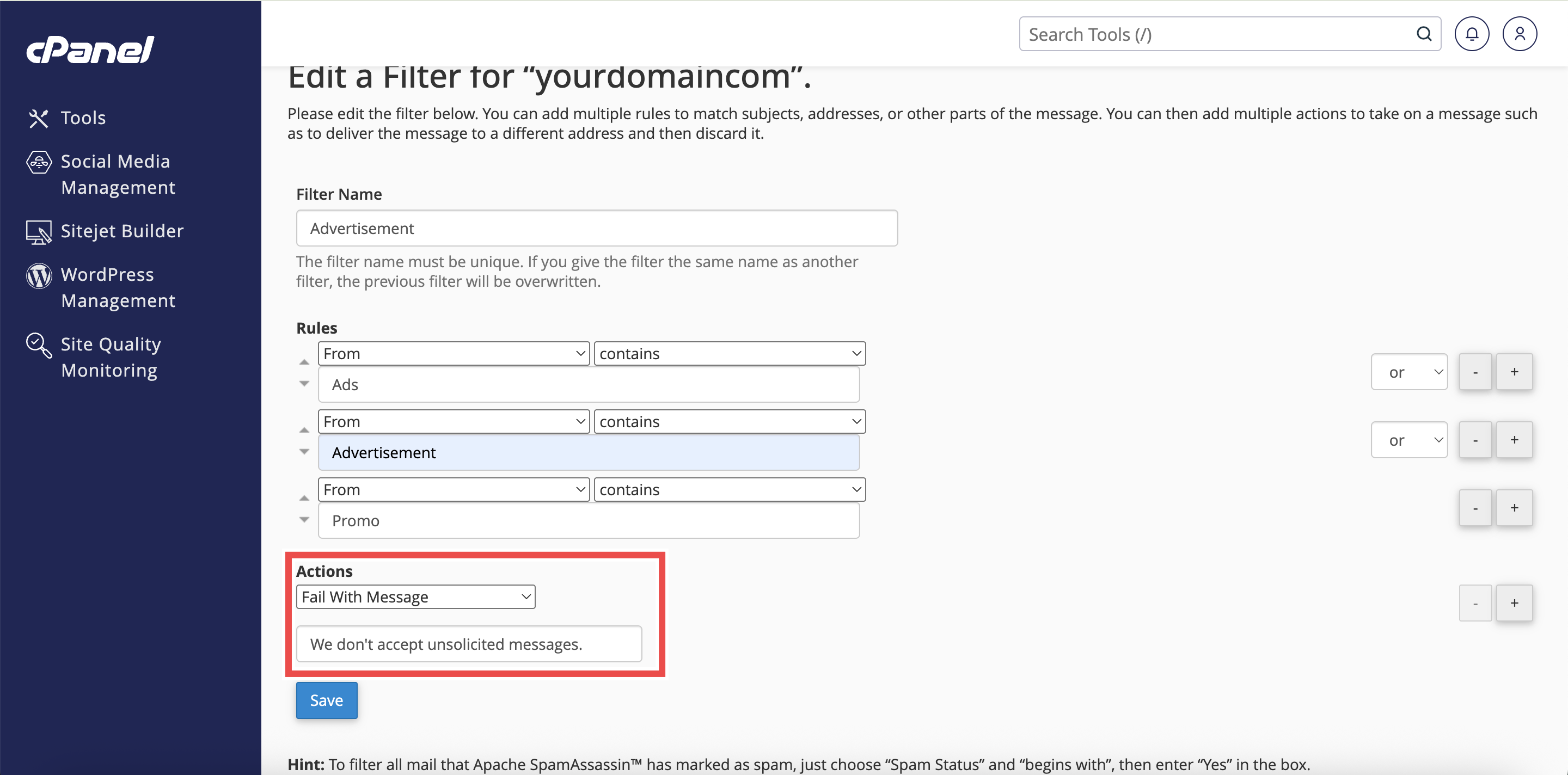Open the user account icon
Image resolution: width=1568 pixels, height=775 pixels.
(x=1520, y=34)
